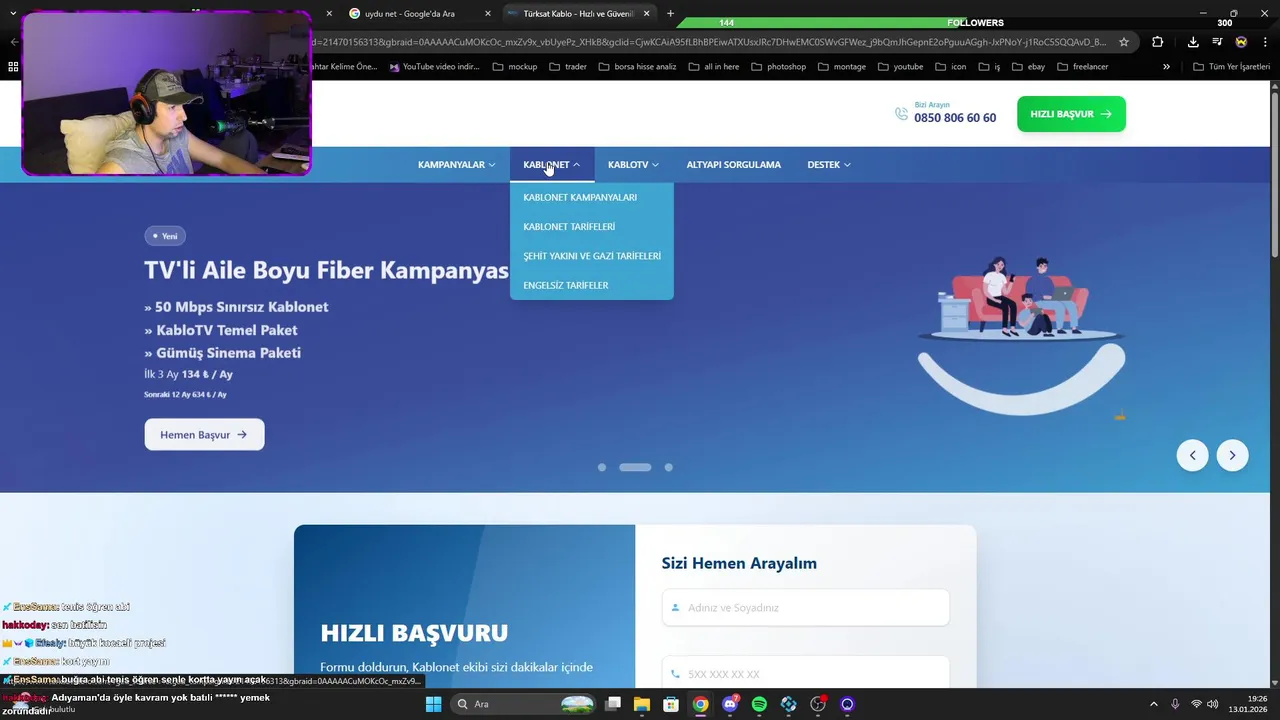
Task: Click the Chrome apps grid icon
Action: (13, 67)
